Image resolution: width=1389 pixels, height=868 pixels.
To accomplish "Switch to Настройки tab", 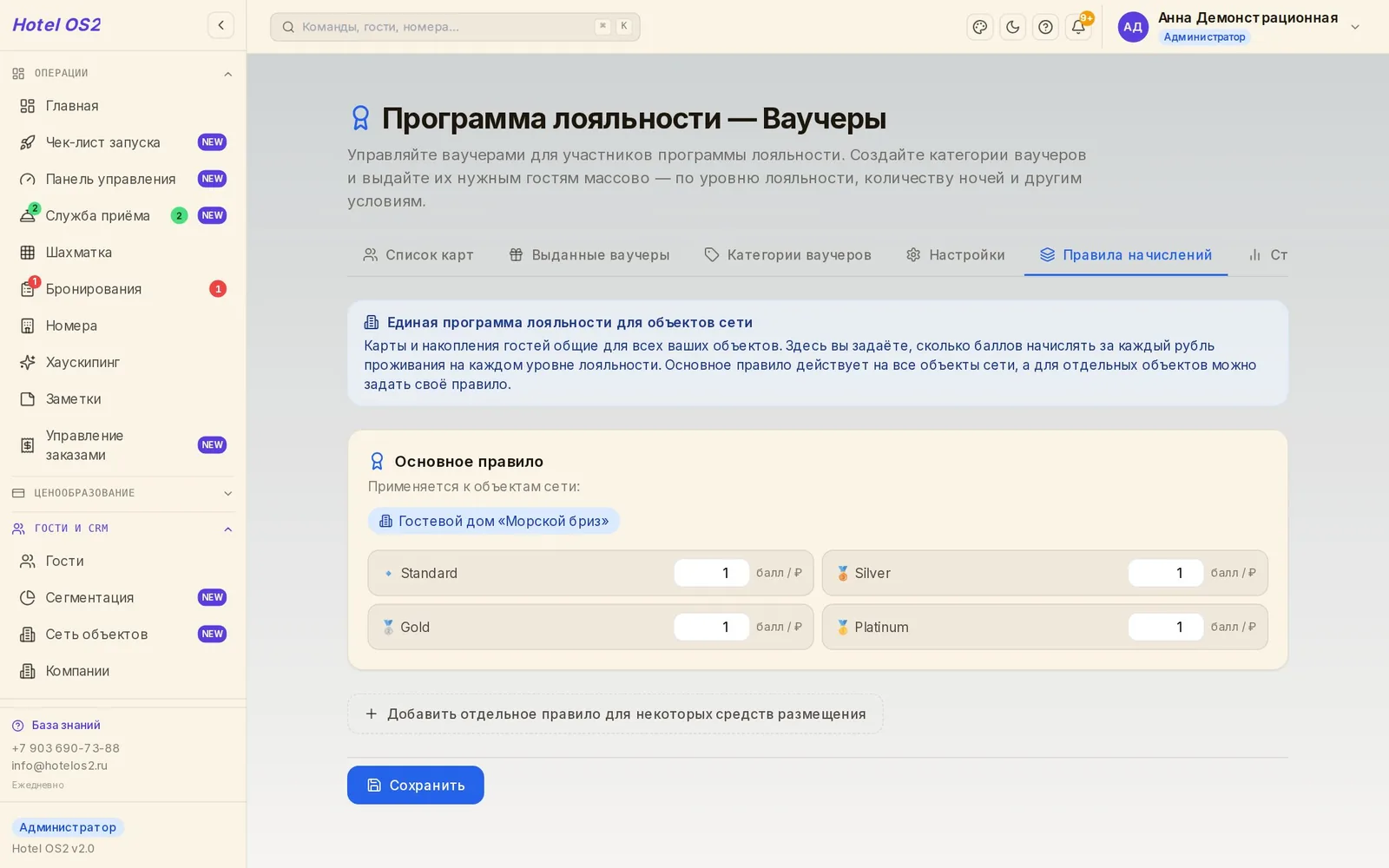I will [956, 254].
